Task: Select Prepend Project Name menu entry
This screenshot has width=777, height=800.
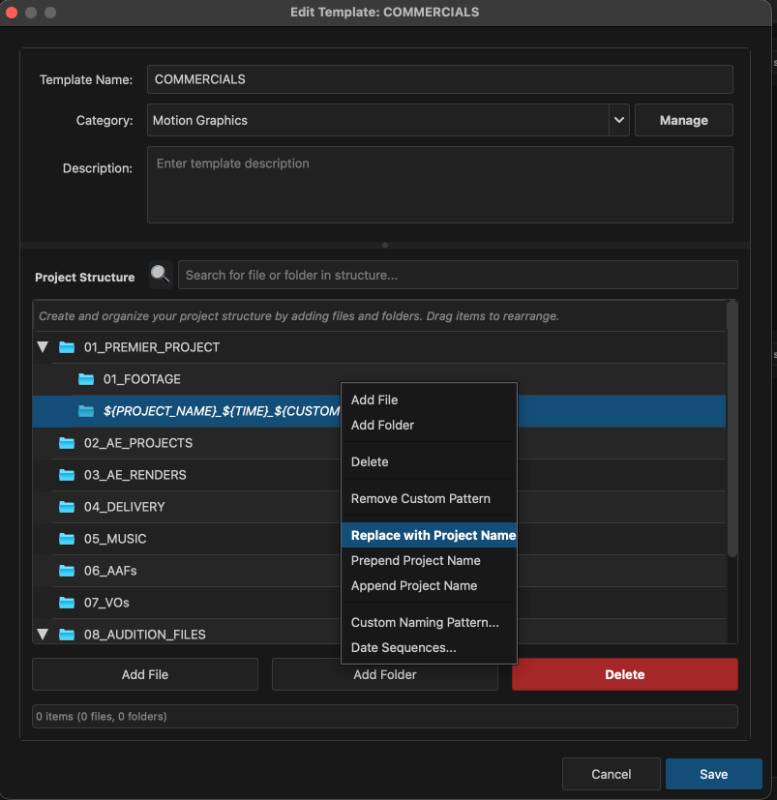Action: (x=429, y=560)
